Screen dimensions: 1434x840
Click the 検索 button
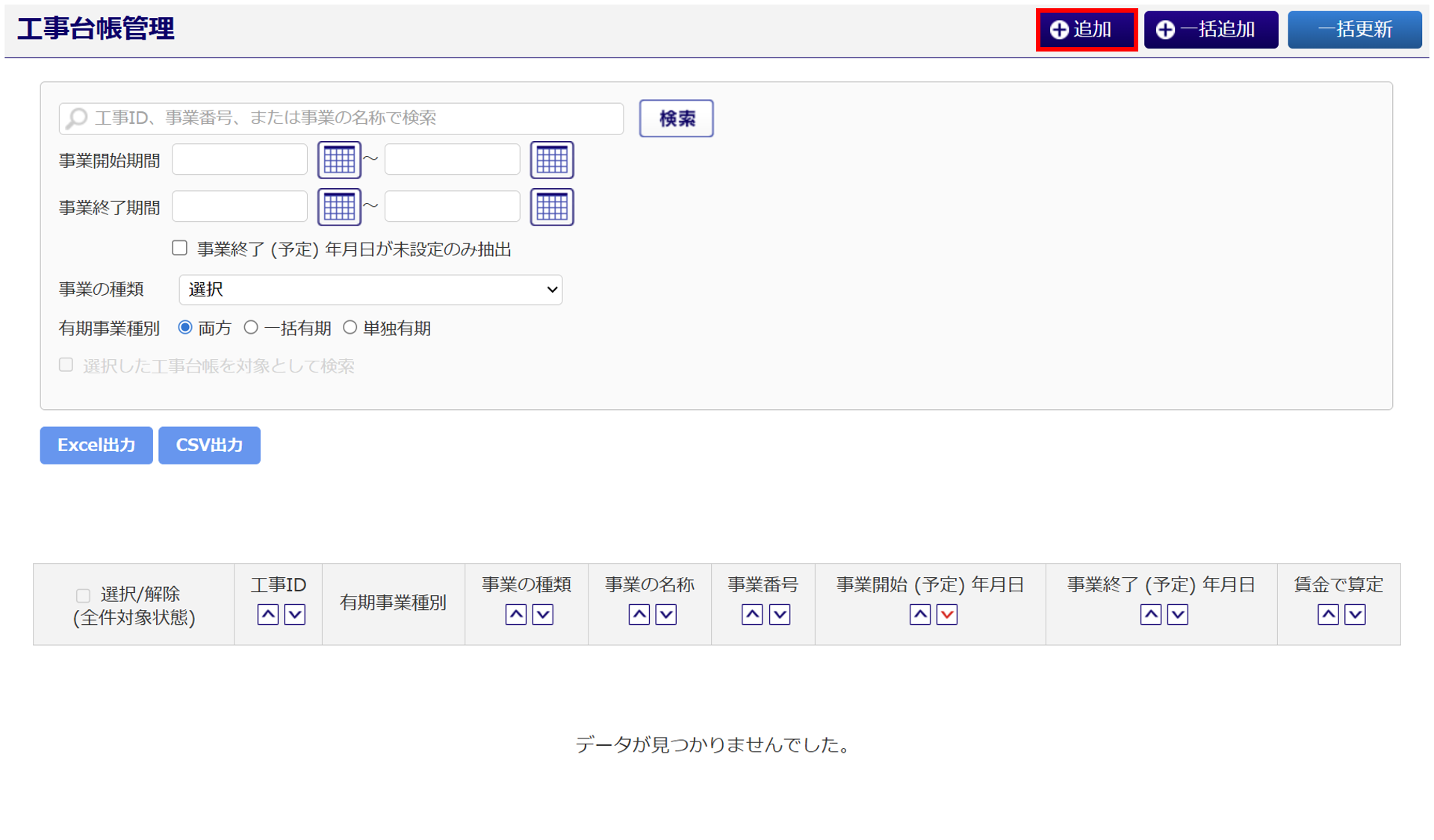(676, 119)
